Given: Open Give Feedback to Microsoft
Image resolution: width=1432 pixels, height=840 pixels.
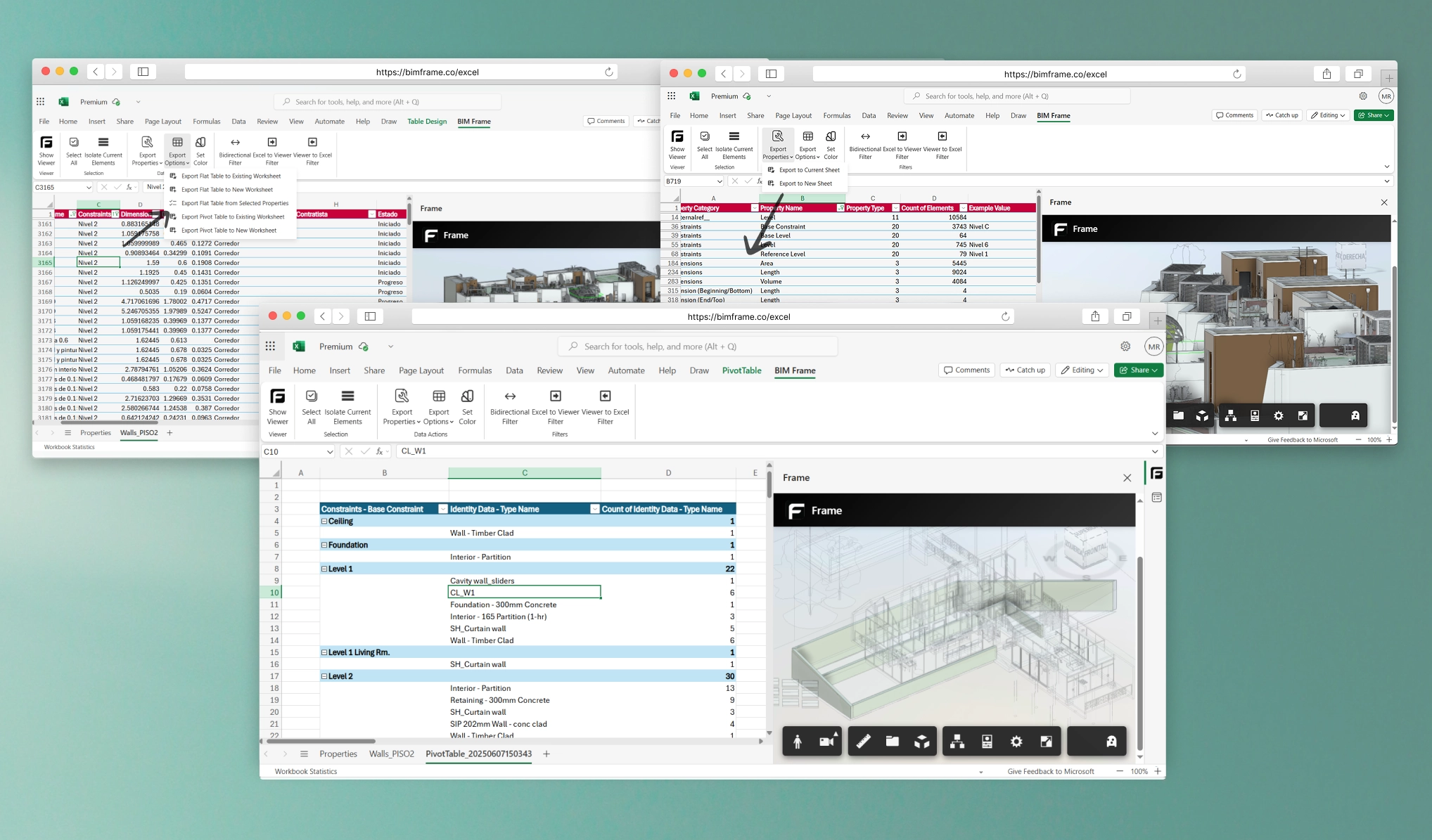Looking at the screenshot, I should 1051,771.
